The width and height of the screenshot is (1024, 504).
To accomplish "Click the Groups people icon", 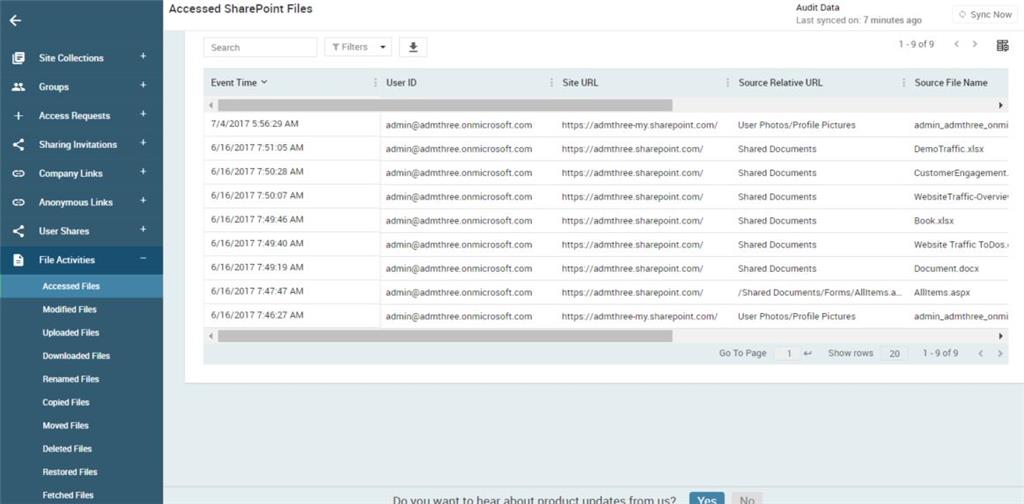I will [18, 87].
